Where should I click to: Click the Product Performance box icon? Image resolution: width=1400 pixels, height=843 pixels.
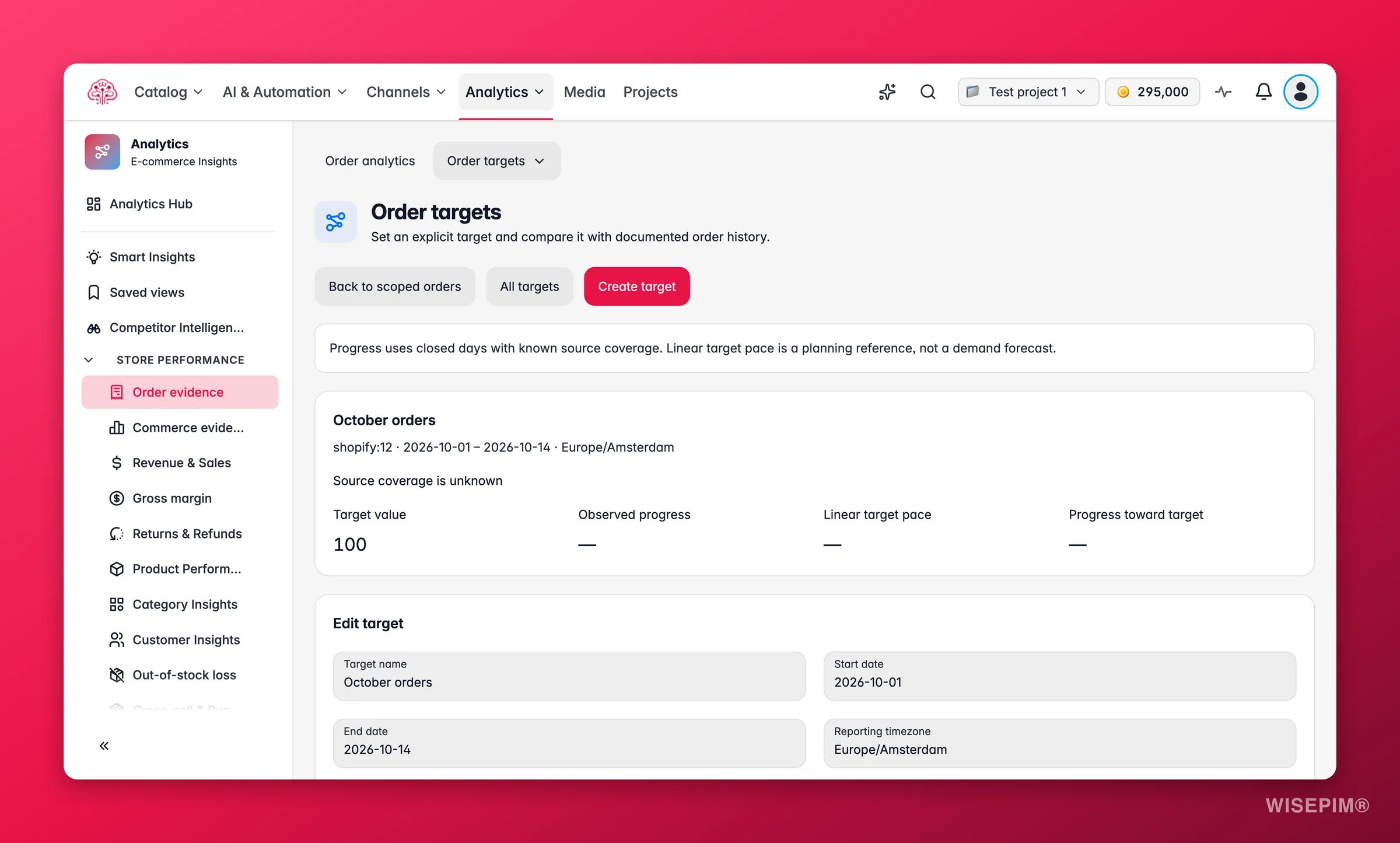(117, 569)
